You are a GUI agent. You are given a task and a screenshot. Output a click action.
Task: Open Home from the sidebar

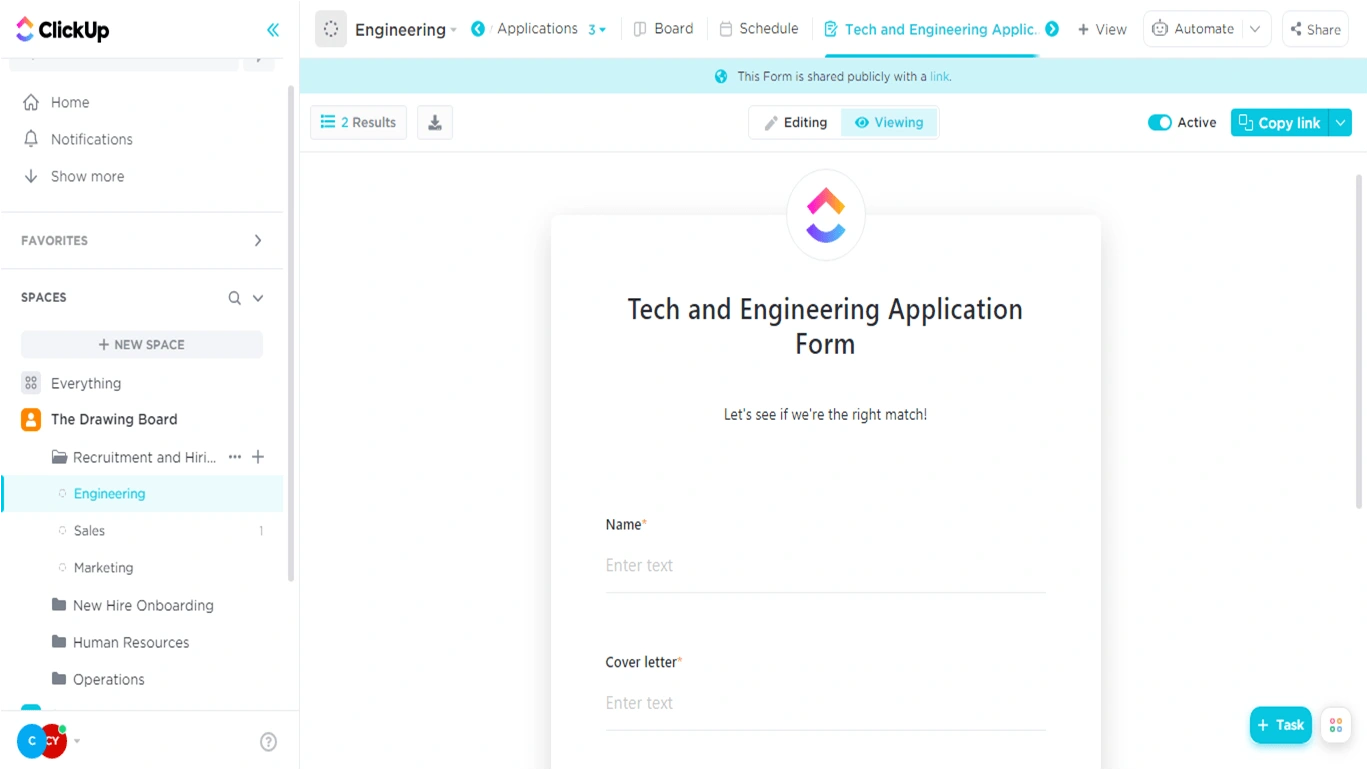coord(70,102)
